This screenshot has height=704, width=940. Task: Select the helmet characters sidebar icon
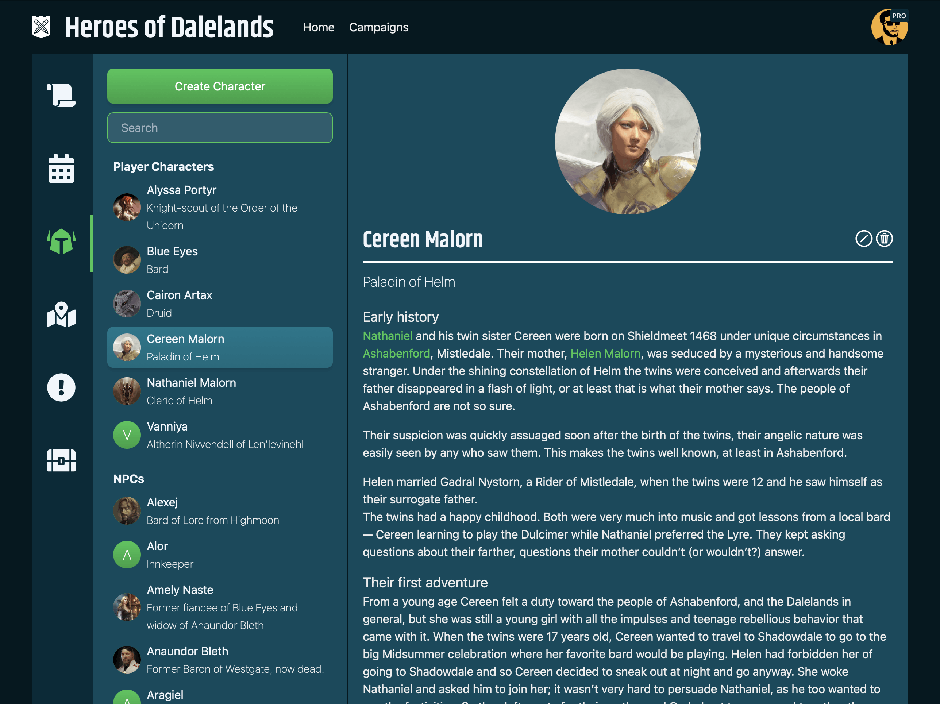tap(61, 242)
